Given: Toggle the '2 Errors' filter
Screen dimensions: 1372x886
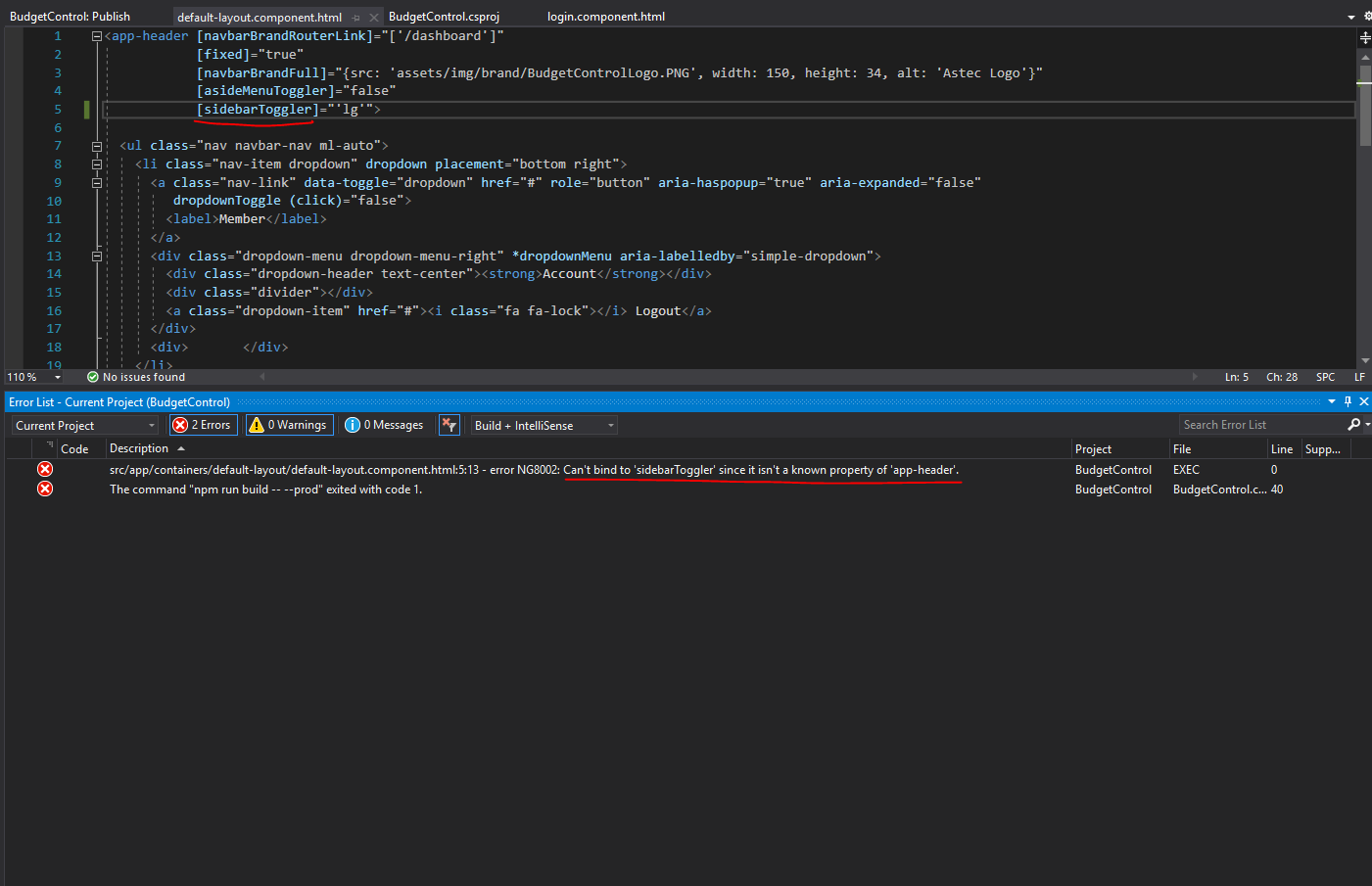Looking at the screenshot, I should point(203,424).
